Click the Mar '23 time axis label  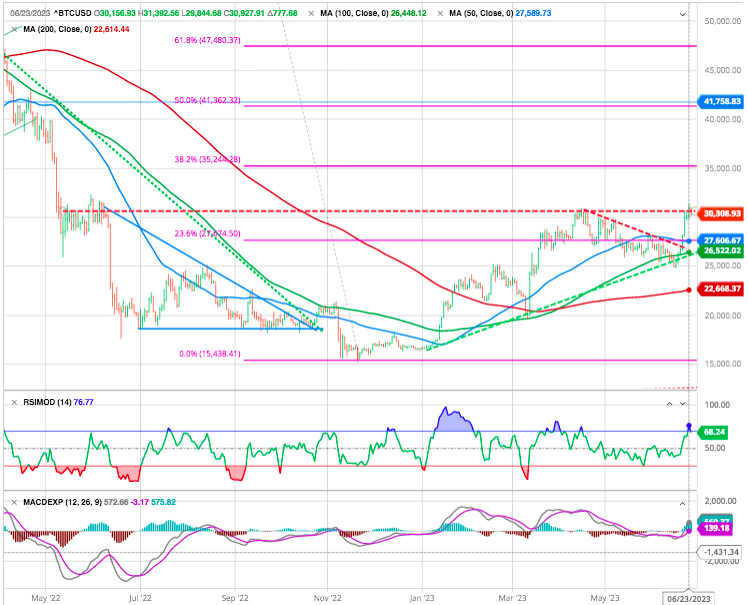[x=512, y=598]
